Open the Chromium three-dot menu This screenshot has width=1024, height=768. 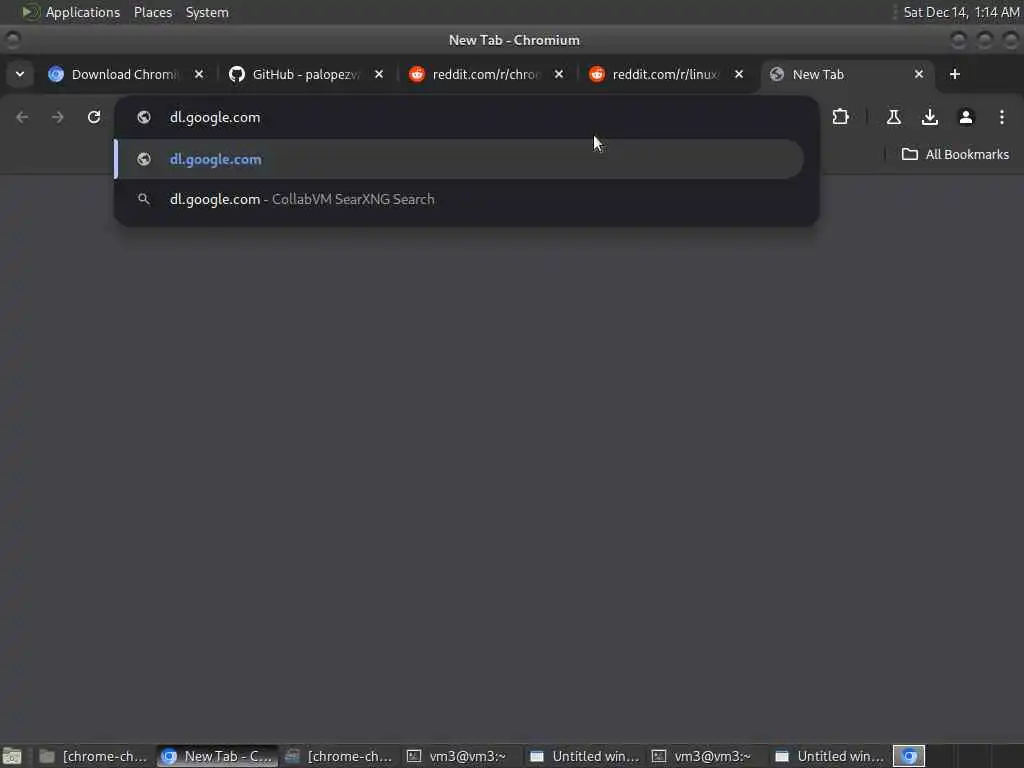click(x=1002, y=118)
